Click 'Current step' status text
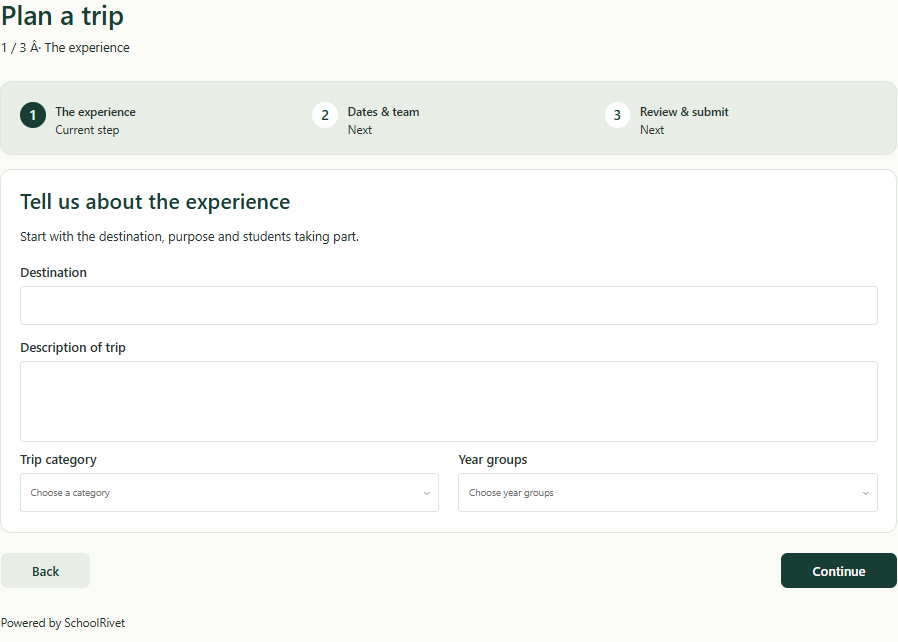Screen dimensions: 898x642 click(87, 130)
